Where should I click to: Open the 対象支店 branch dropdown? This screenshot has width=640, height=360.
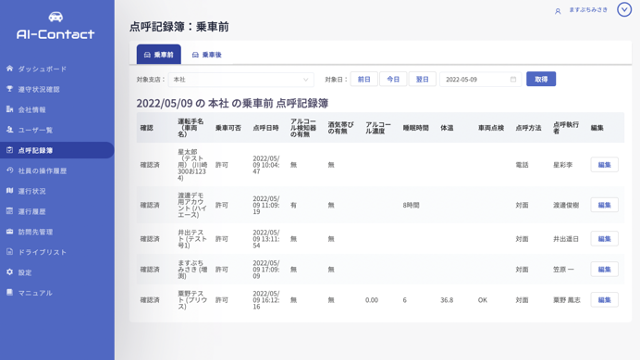point(241,80)
